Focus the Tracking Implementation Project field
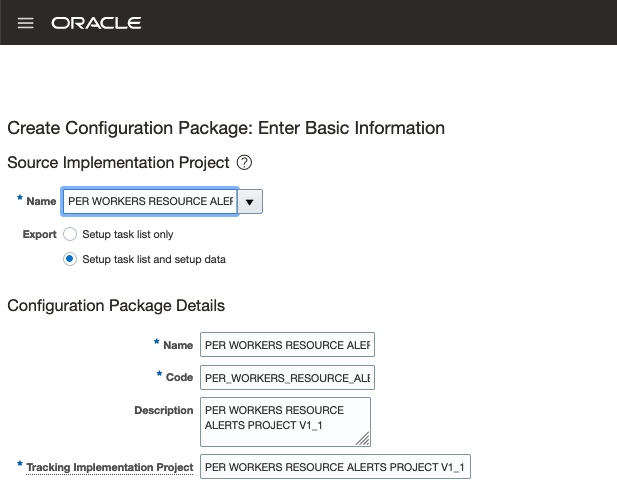 [x=335, y=467]
